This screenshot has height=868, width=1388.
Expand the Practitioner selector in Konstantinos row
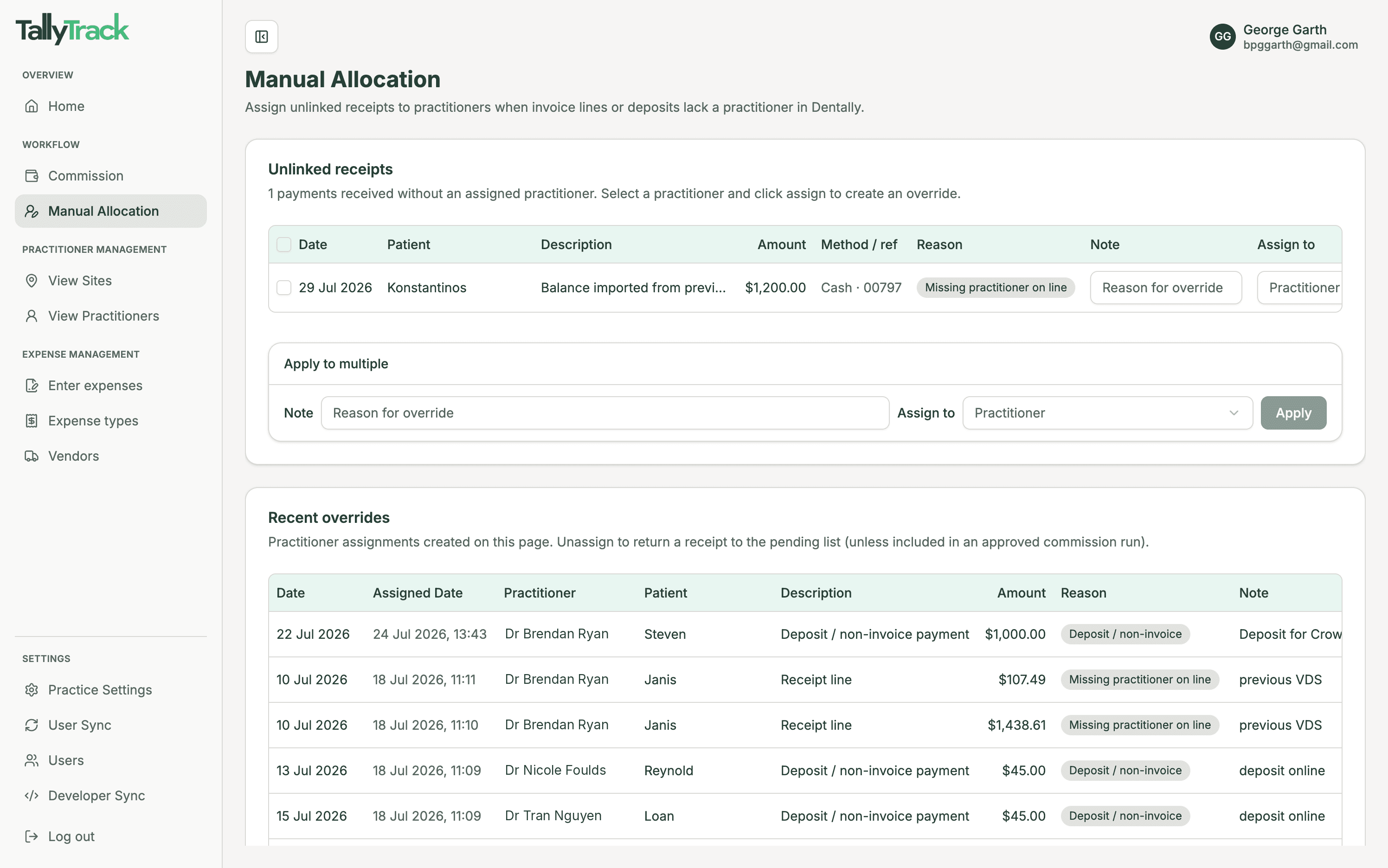pyautogui.click(x=1299, y=288)
